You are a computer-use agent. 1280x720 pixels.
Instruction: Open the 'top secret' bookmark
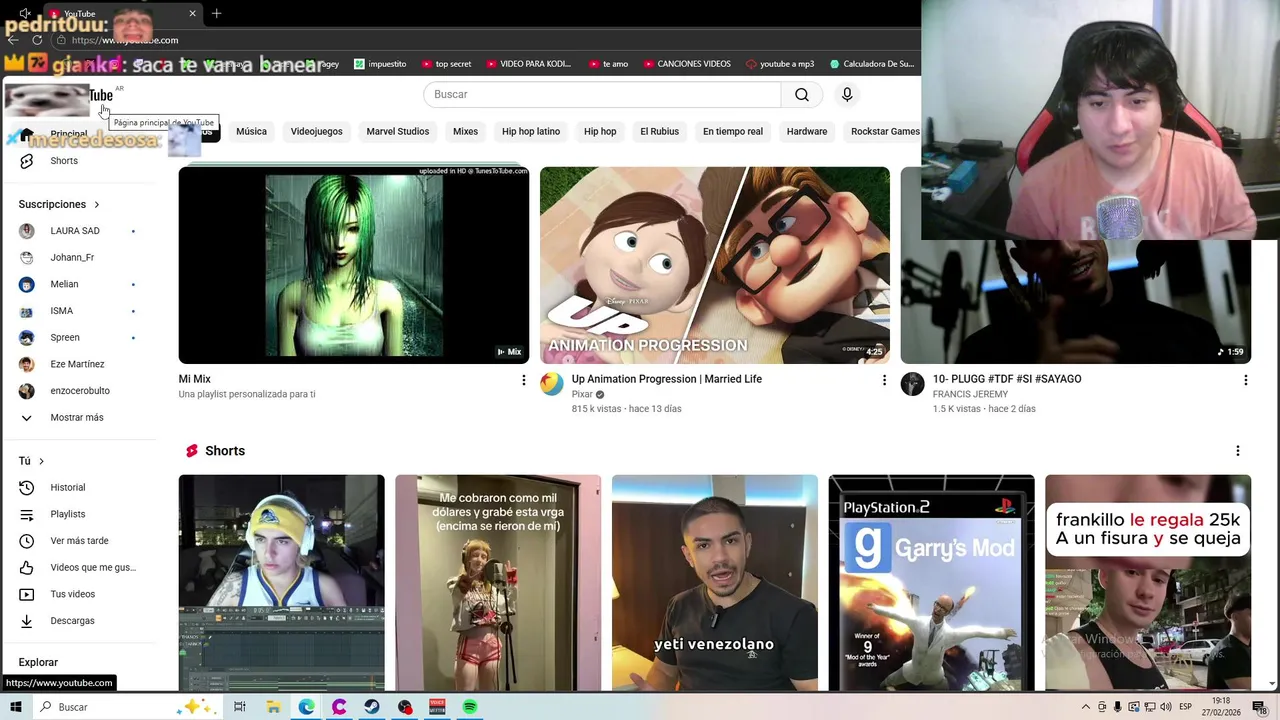click(446, 64)
